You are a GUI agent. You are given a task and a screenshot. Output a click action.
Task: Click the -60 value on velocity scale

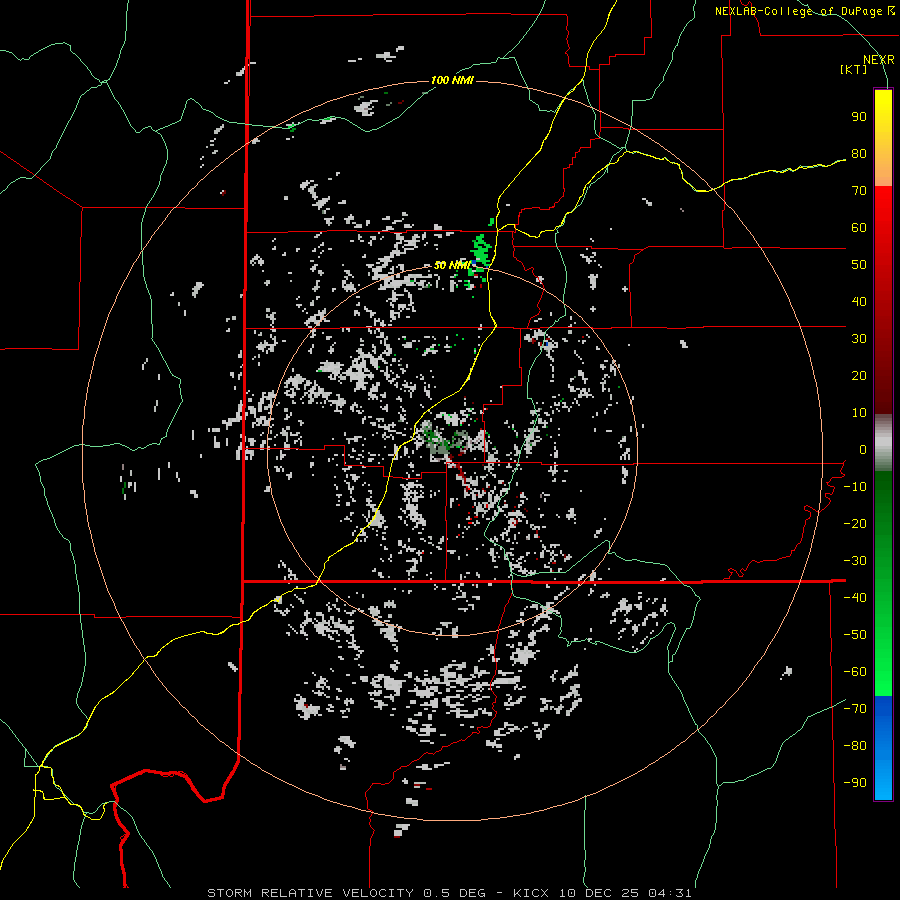(x=855, y=672)
